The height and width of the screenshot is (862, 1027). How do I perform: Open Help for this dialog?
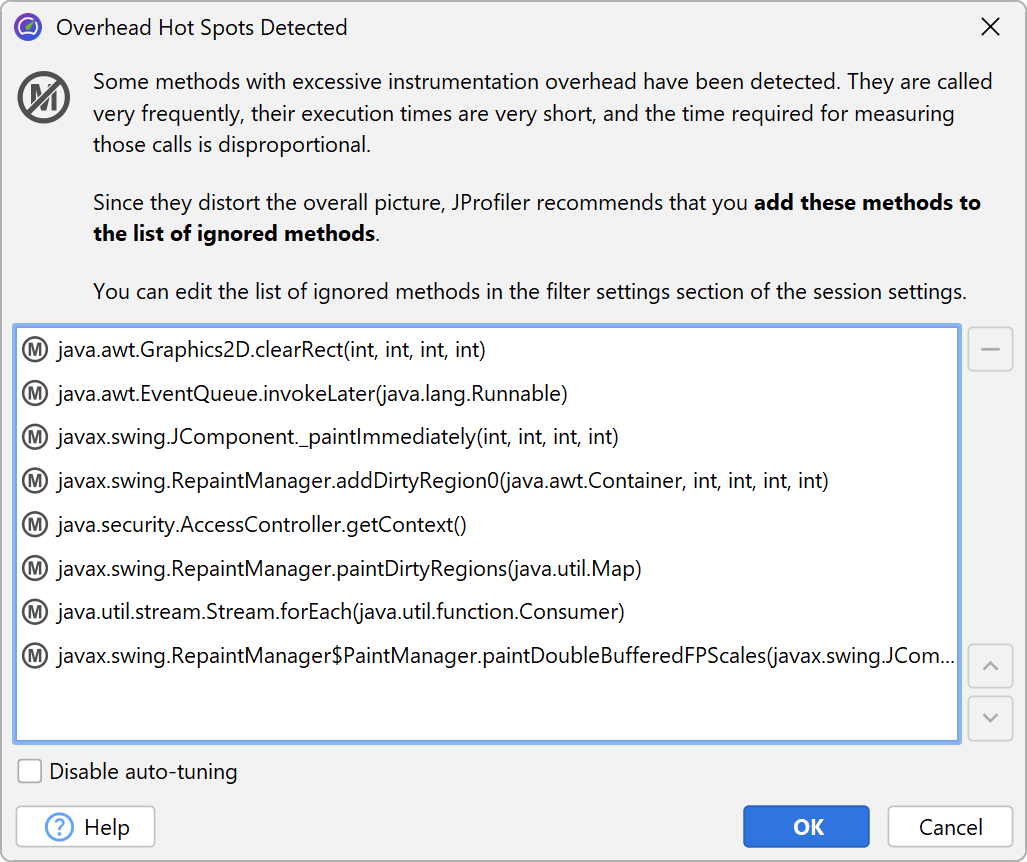pos(86,827)
